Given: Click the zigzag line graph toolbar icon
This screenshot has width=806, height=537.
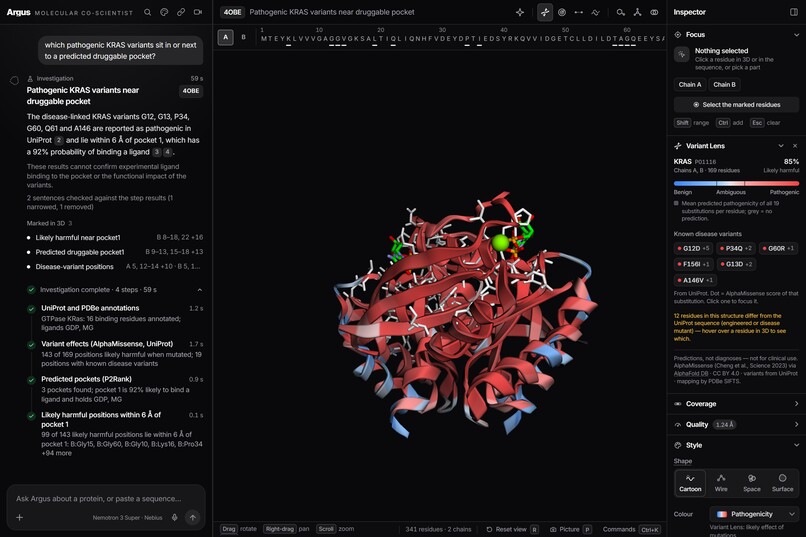Looking at the screenshot, I should (x=595, y=12).
